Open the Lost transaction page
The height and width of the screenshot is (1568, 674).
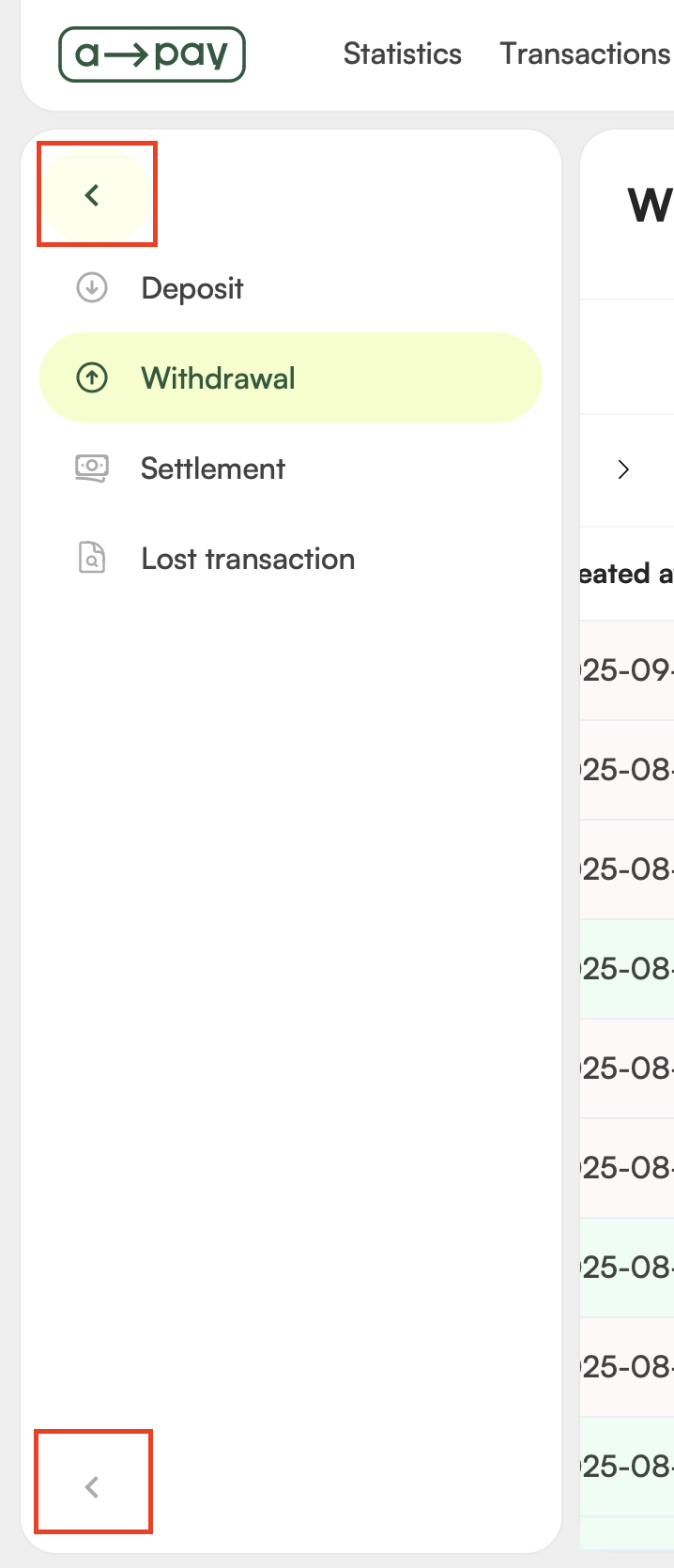tap(248, 559)
